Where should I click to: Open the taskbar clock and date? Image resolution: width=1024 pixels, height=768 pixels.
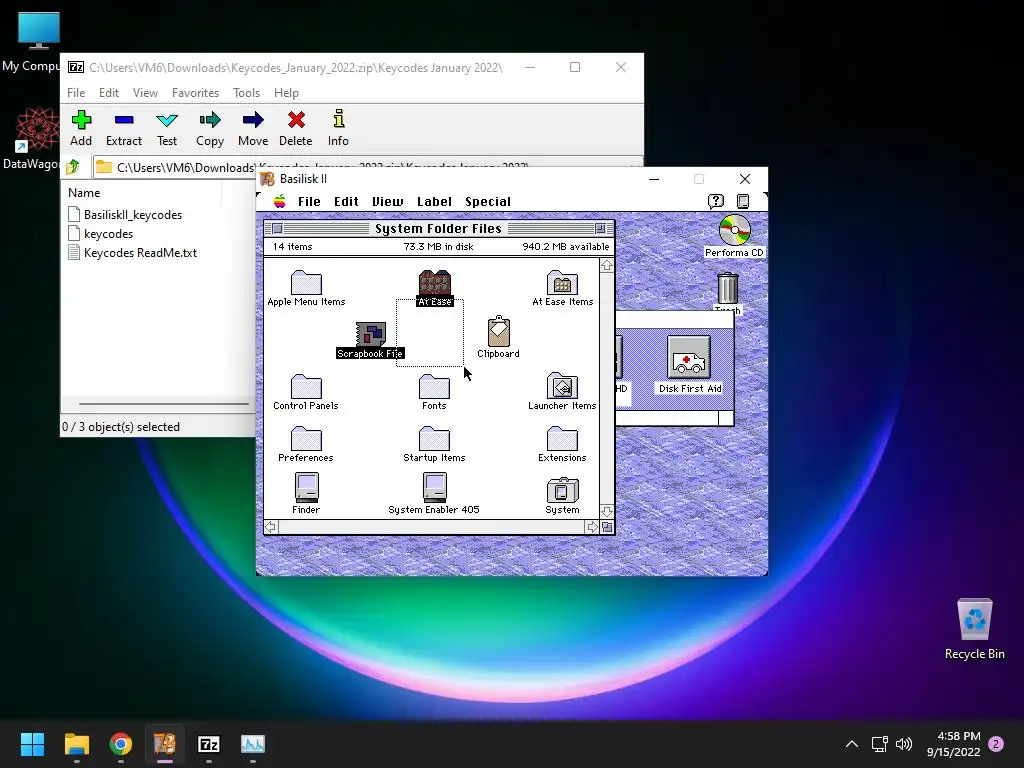(953, 744)
